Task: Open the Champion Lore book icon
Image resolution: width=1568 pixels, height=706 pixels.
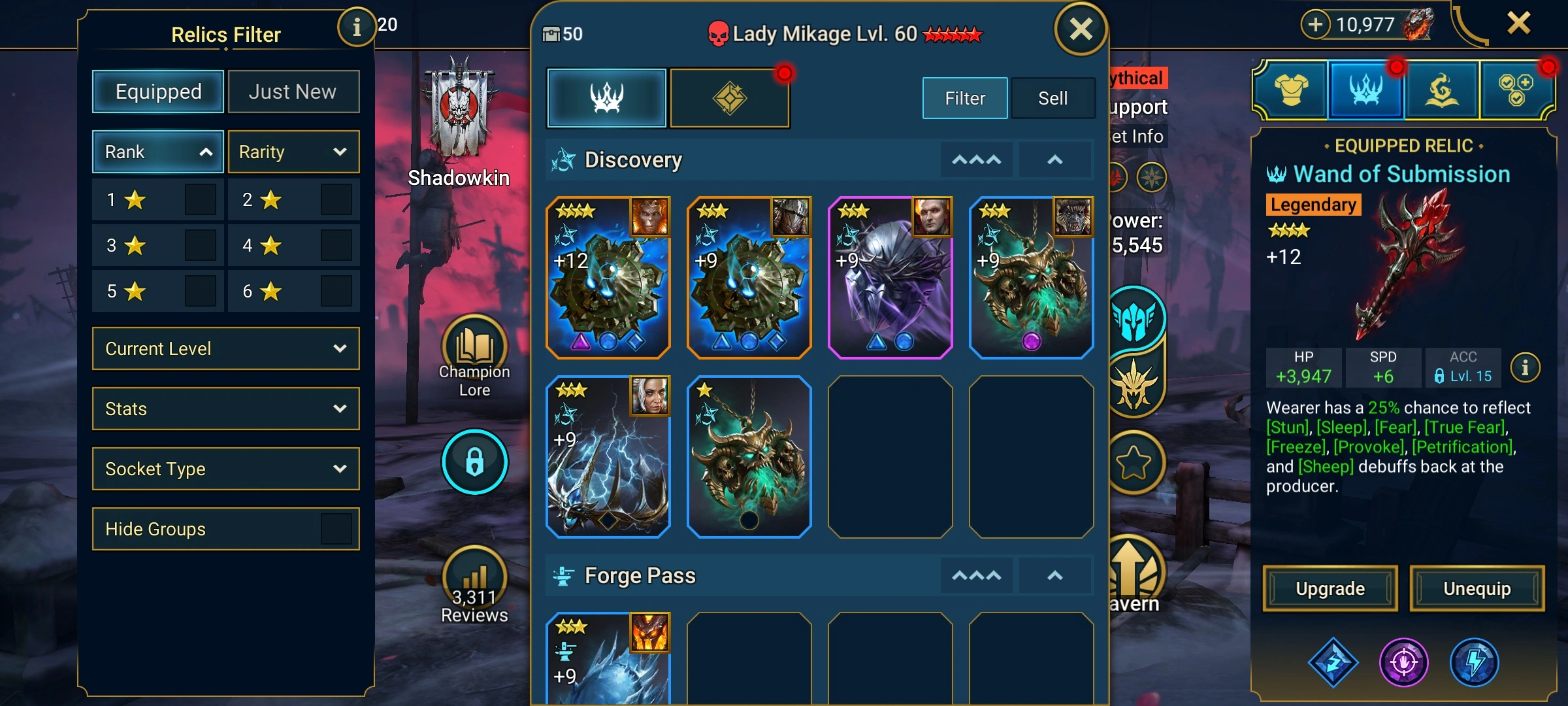Action: [474, 346]
